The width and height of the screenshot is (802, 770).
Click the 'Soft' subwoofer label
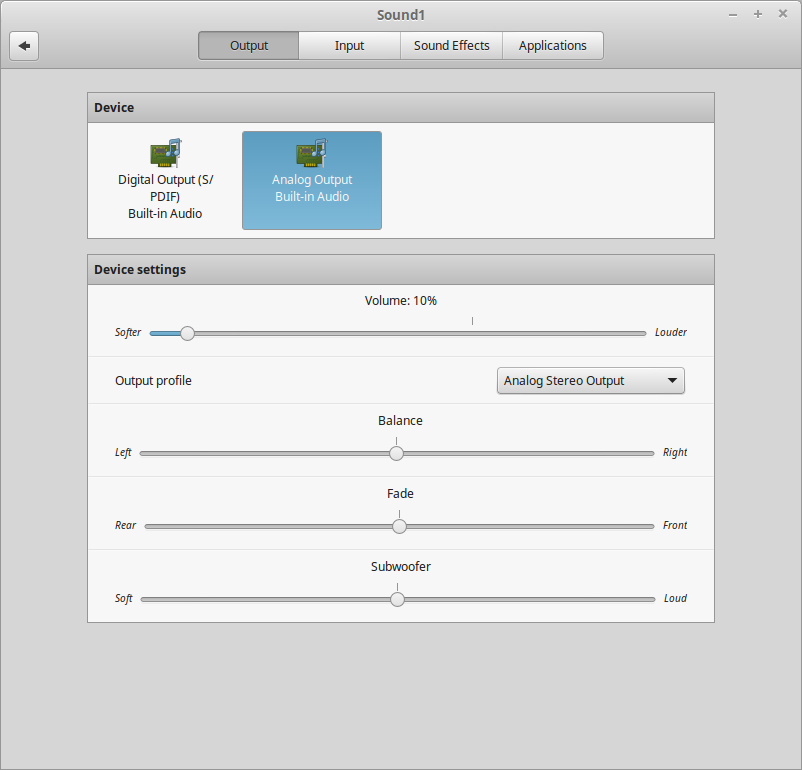click(124, 598)
